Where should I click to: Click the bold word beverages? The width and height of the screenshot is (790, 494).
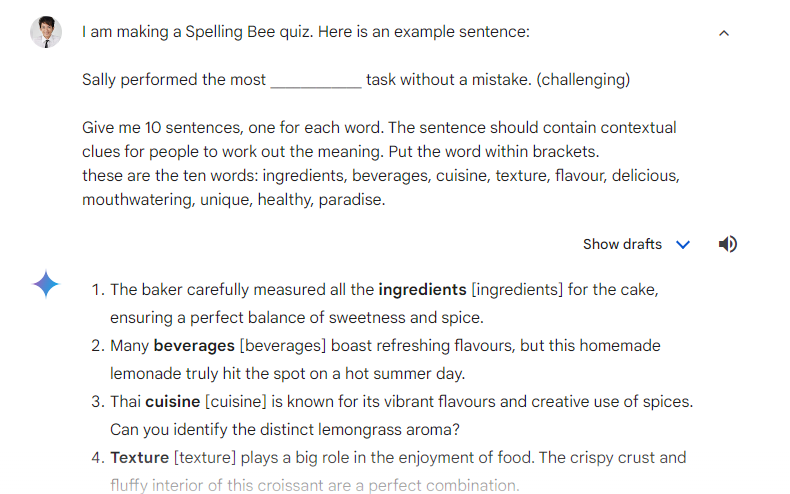click(194, 346)
